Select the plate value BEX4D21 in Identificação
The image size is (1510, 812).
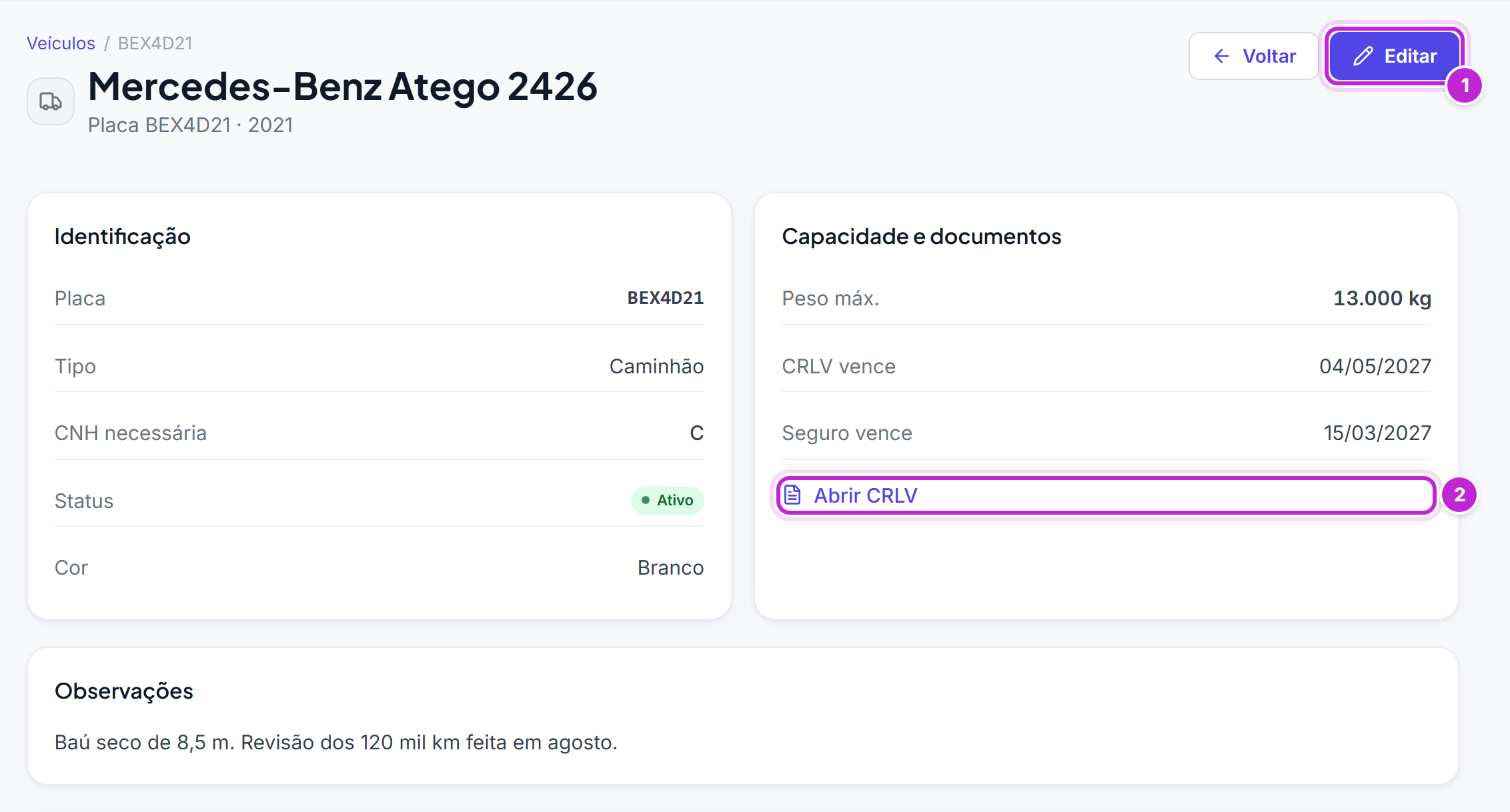pos(666,298)
